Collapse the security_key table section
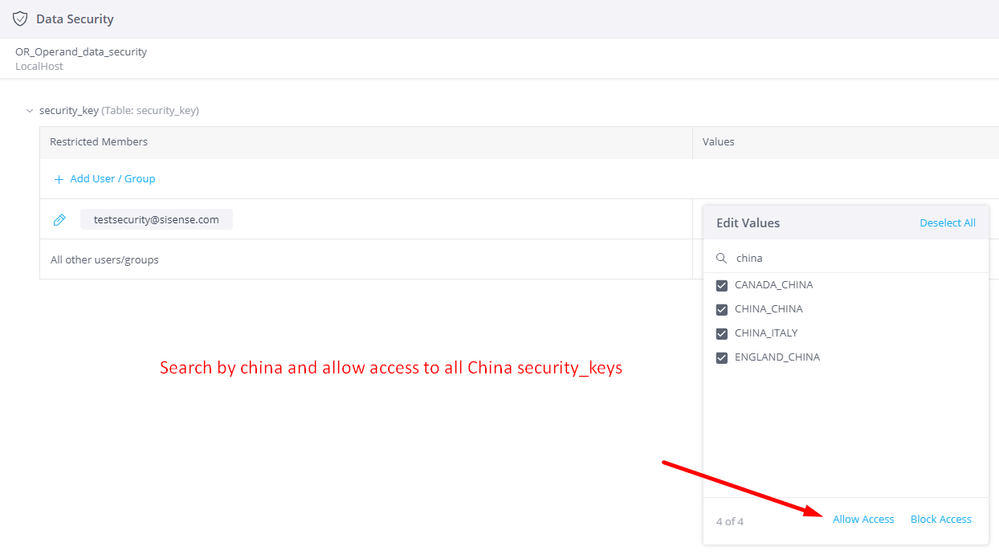999x559 pixels. (30, 111)
